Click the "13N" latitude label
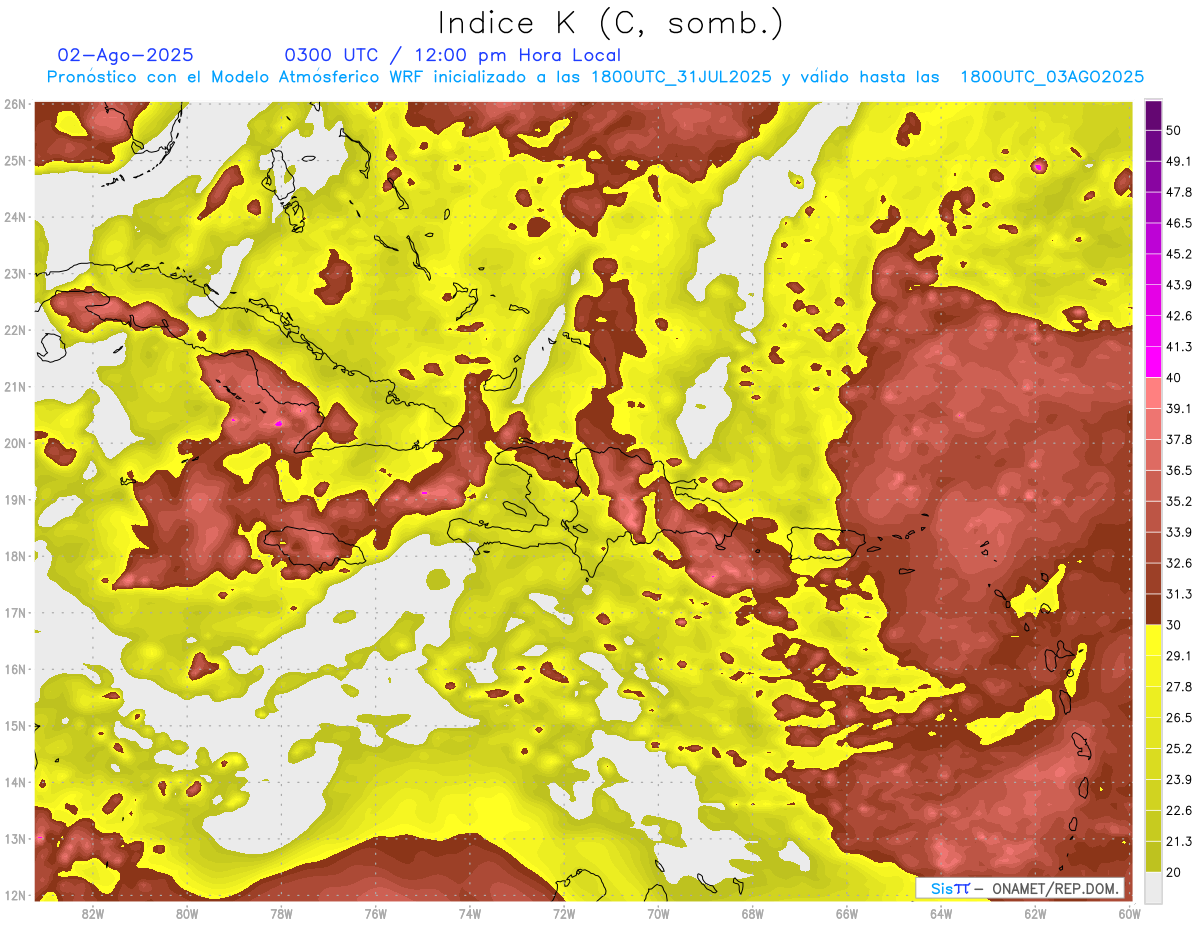Viewport: 1200px width, 927px height. point(15,838)
